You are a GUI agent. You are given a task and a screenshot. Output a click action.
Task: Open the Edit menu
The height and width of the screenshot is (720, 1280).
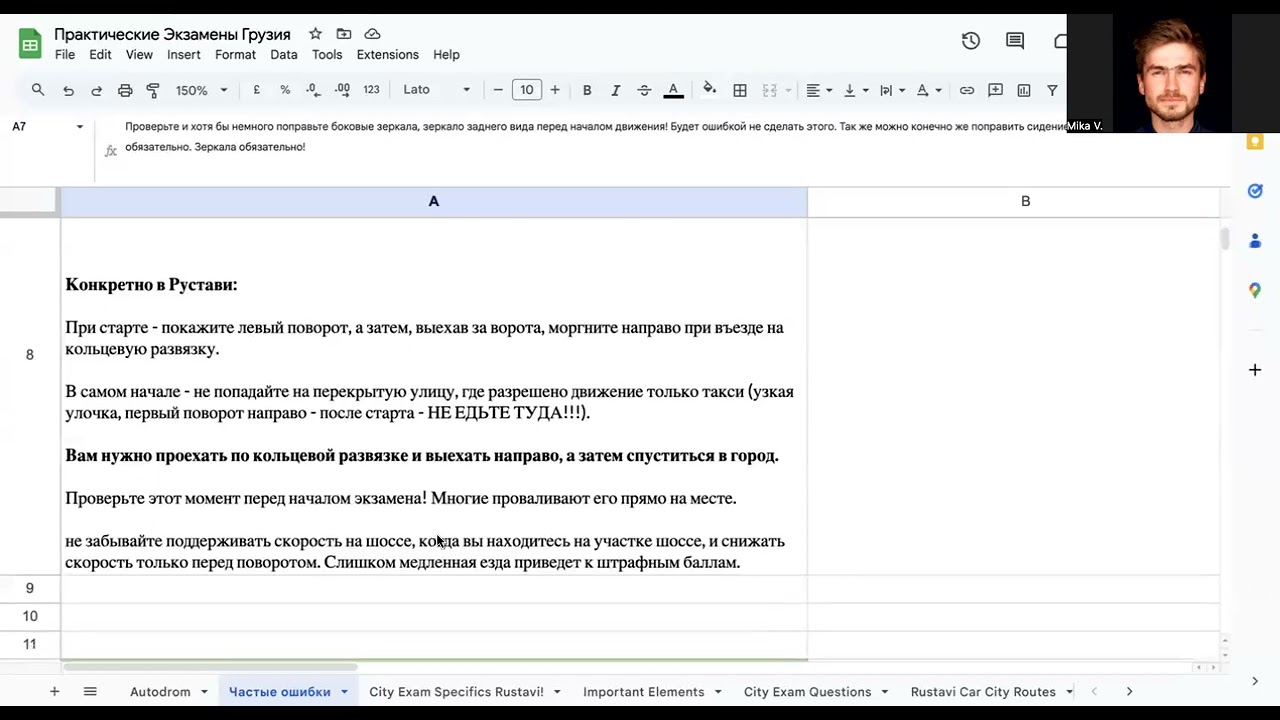pos(100,55)
